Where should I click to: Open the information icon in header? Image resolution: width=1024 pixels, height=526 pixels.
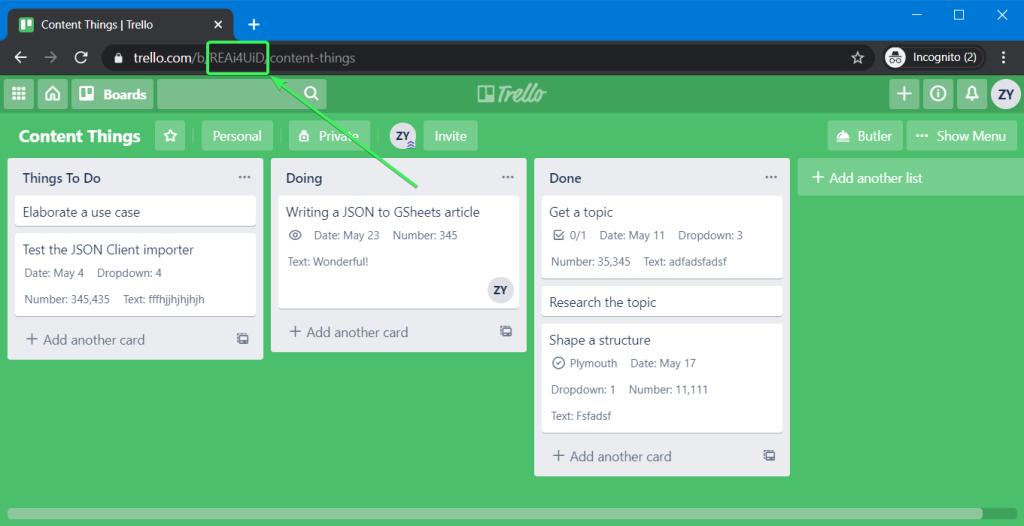[x=938, y=94]
